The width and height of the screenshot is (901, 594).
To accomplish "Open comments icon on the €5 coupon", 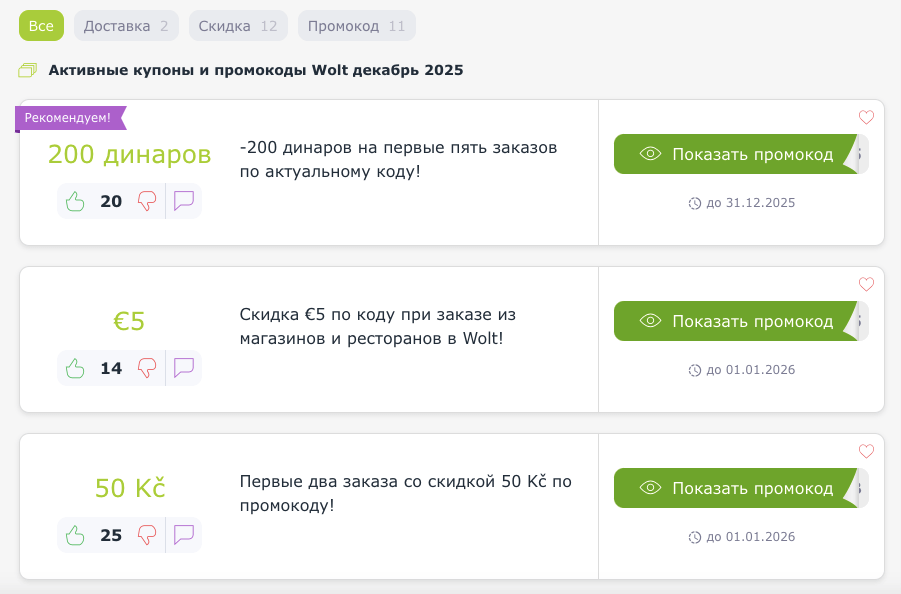I will pos(183,368).
